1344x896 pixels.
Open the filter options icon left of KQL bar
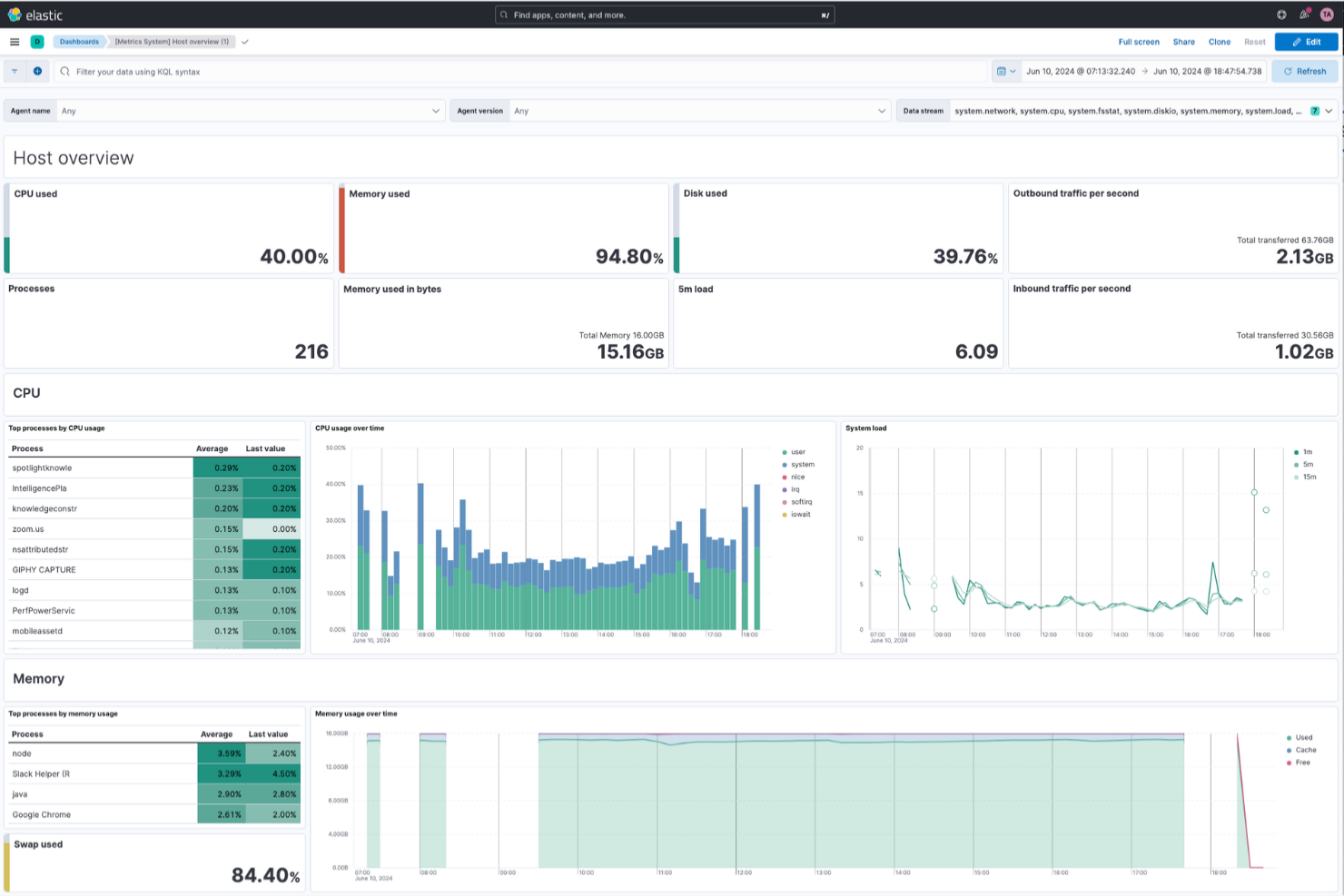tap(15, 71)
